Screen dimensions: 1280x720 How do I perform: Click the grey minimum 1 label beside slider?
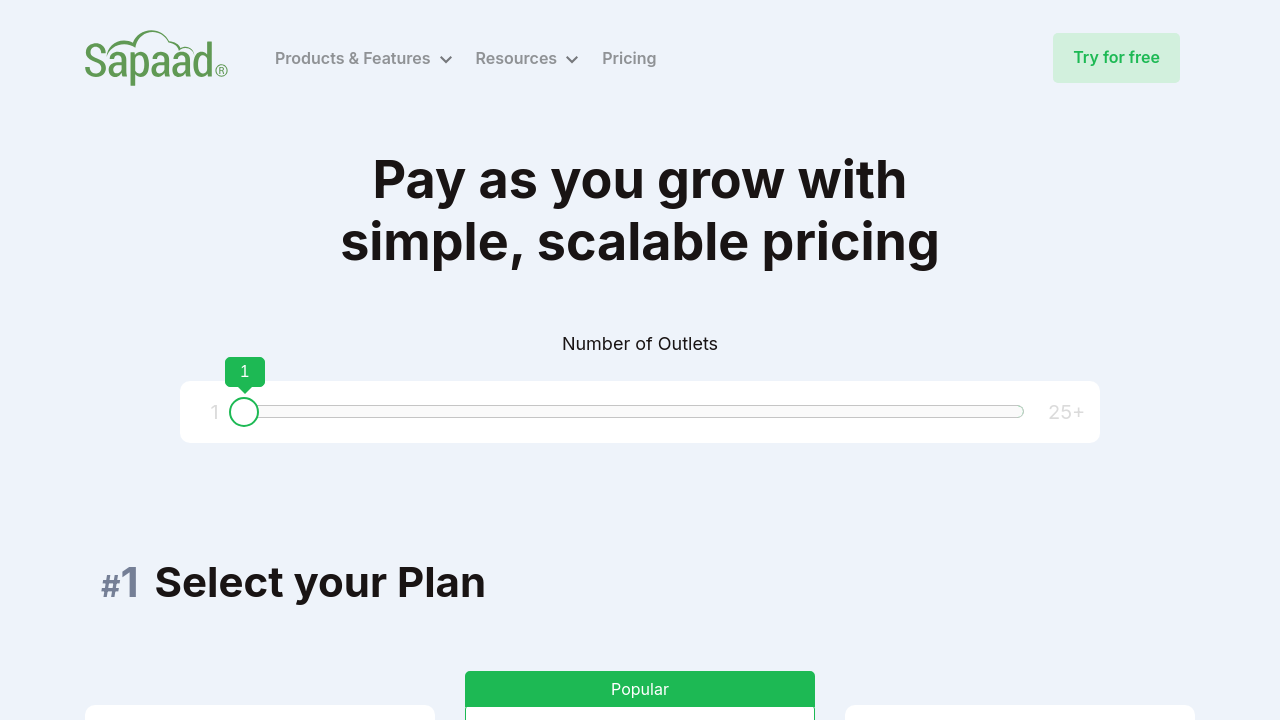(214, 412)
